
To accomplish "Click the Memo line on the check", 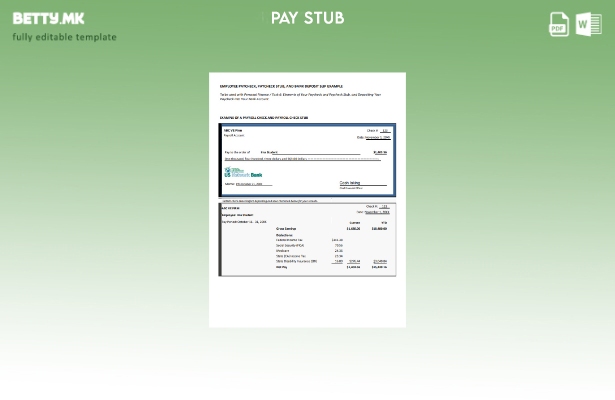I will pyautogui.click(x=245, y=184).
